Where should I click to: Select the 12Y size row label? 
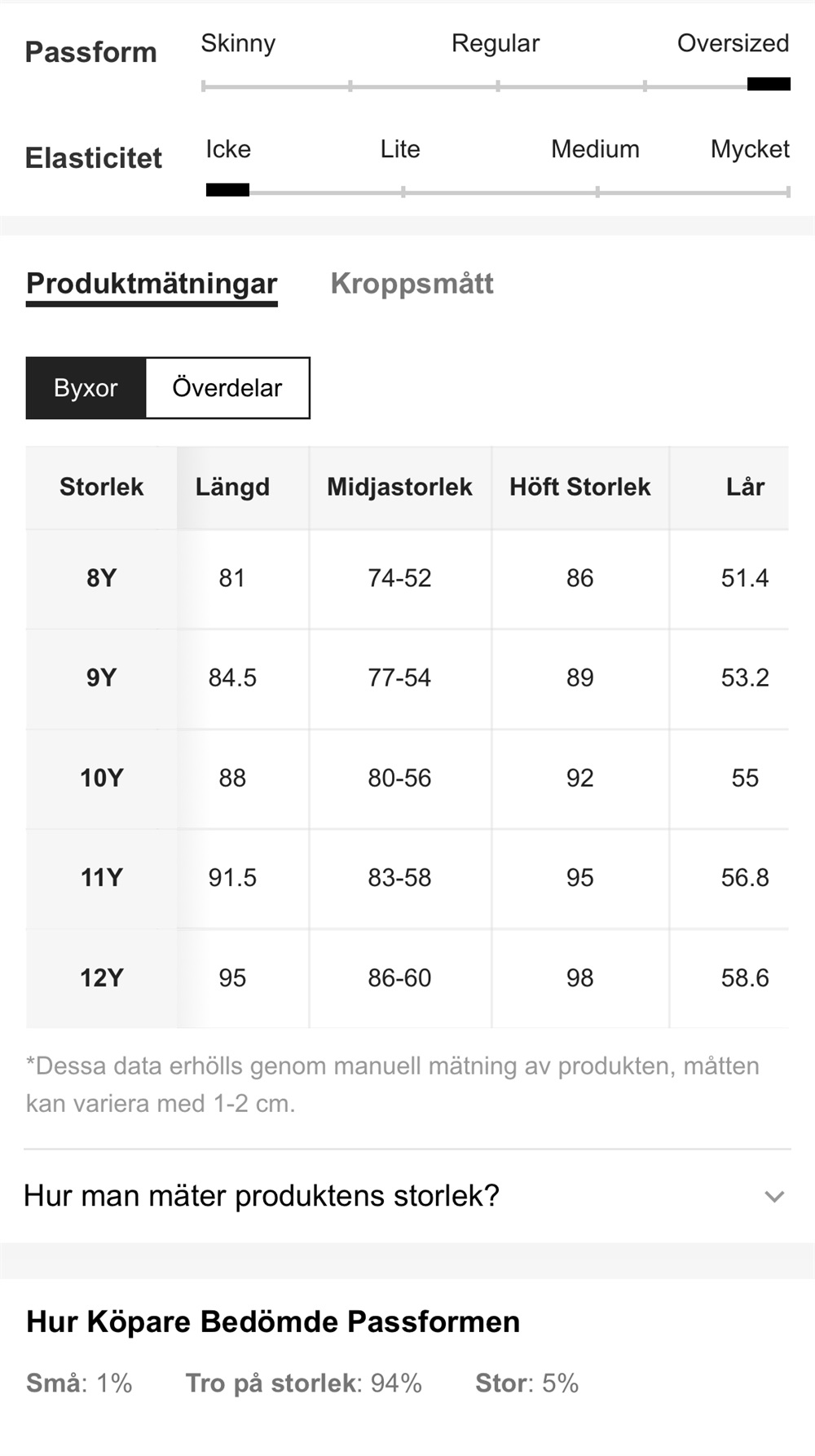(x=101, y=977)
